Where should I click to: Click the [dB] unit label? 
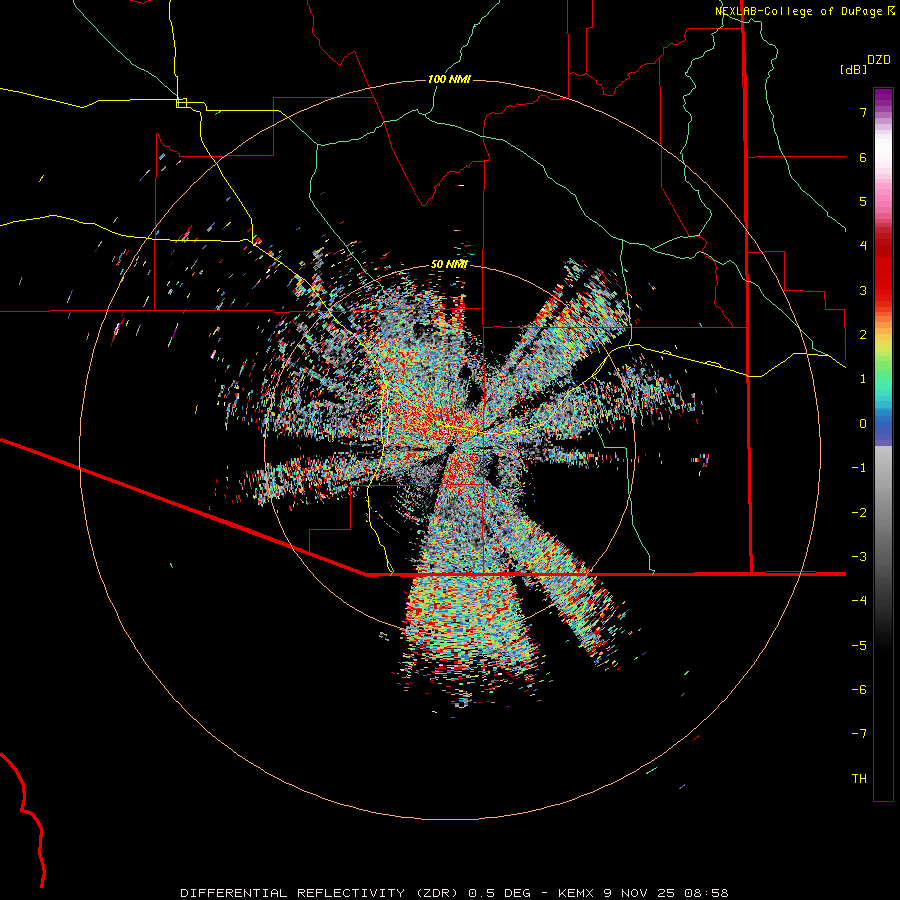coord(854,69)
